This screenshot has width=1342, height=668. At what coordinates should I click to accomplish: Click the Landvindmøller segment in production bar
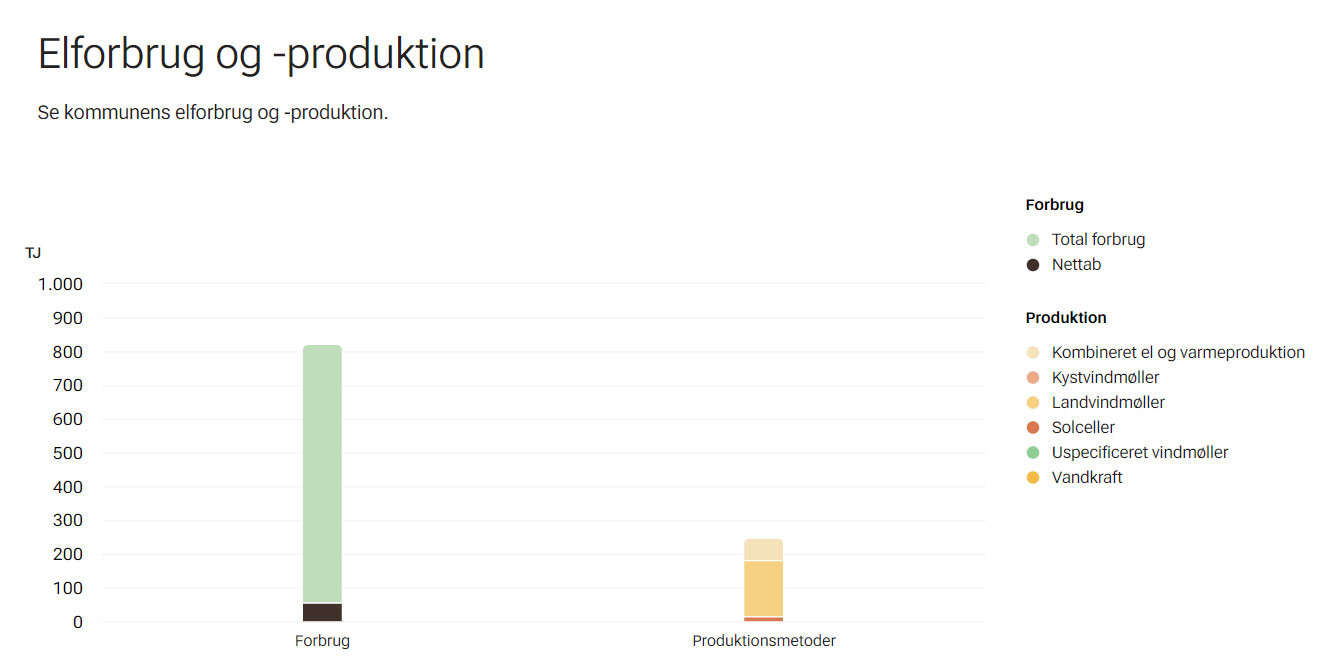[763, 588]
